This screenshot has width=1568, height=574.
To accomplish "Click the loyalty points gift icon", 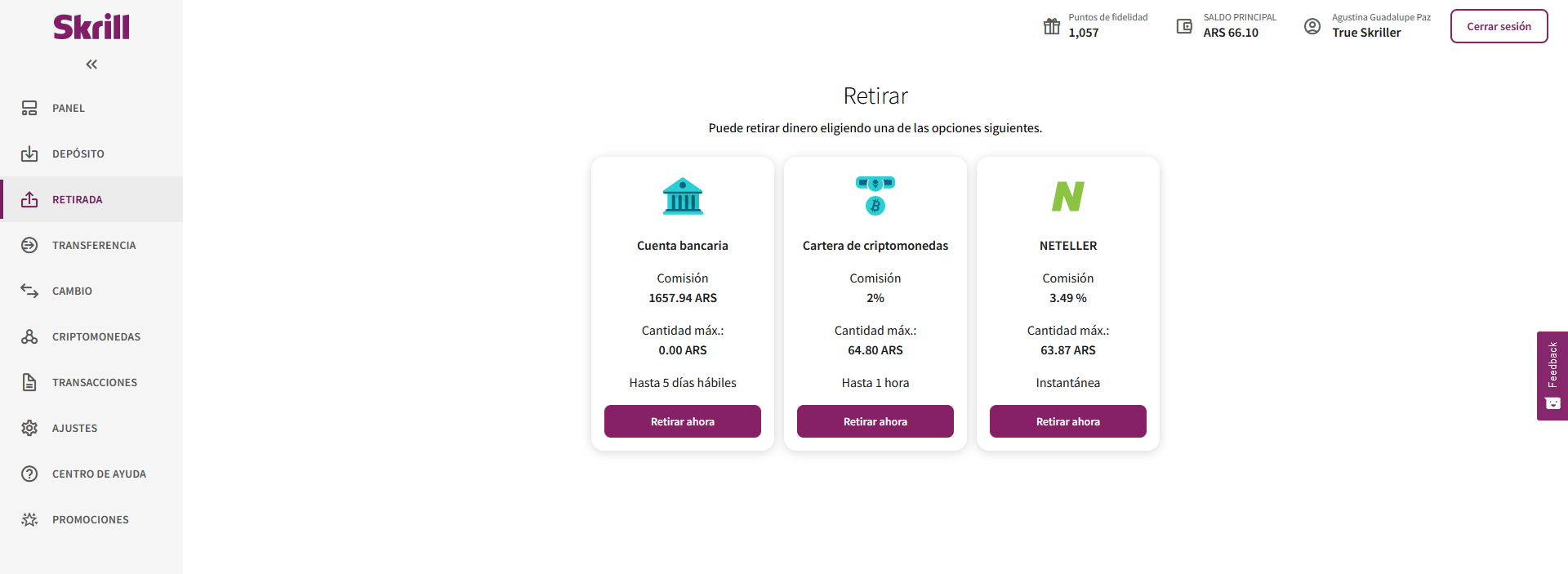I will pos(1052,26).
